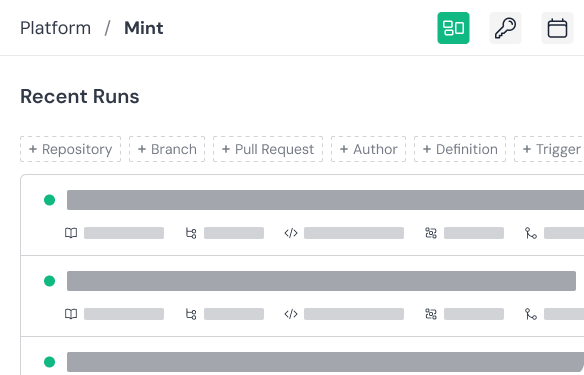
Task: Click first run's green status dot
Action: pyautogui.click(x=50, y=200)
